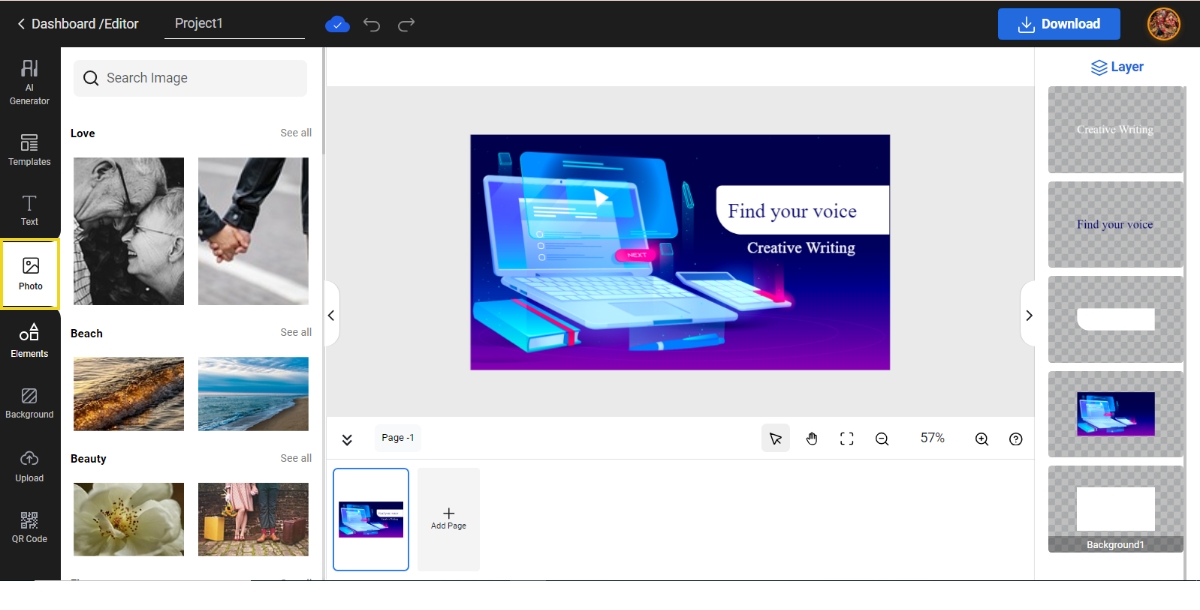Click the Add Page thumbnail
Viewport: 1200px width, 610px height.
point(448,518)
